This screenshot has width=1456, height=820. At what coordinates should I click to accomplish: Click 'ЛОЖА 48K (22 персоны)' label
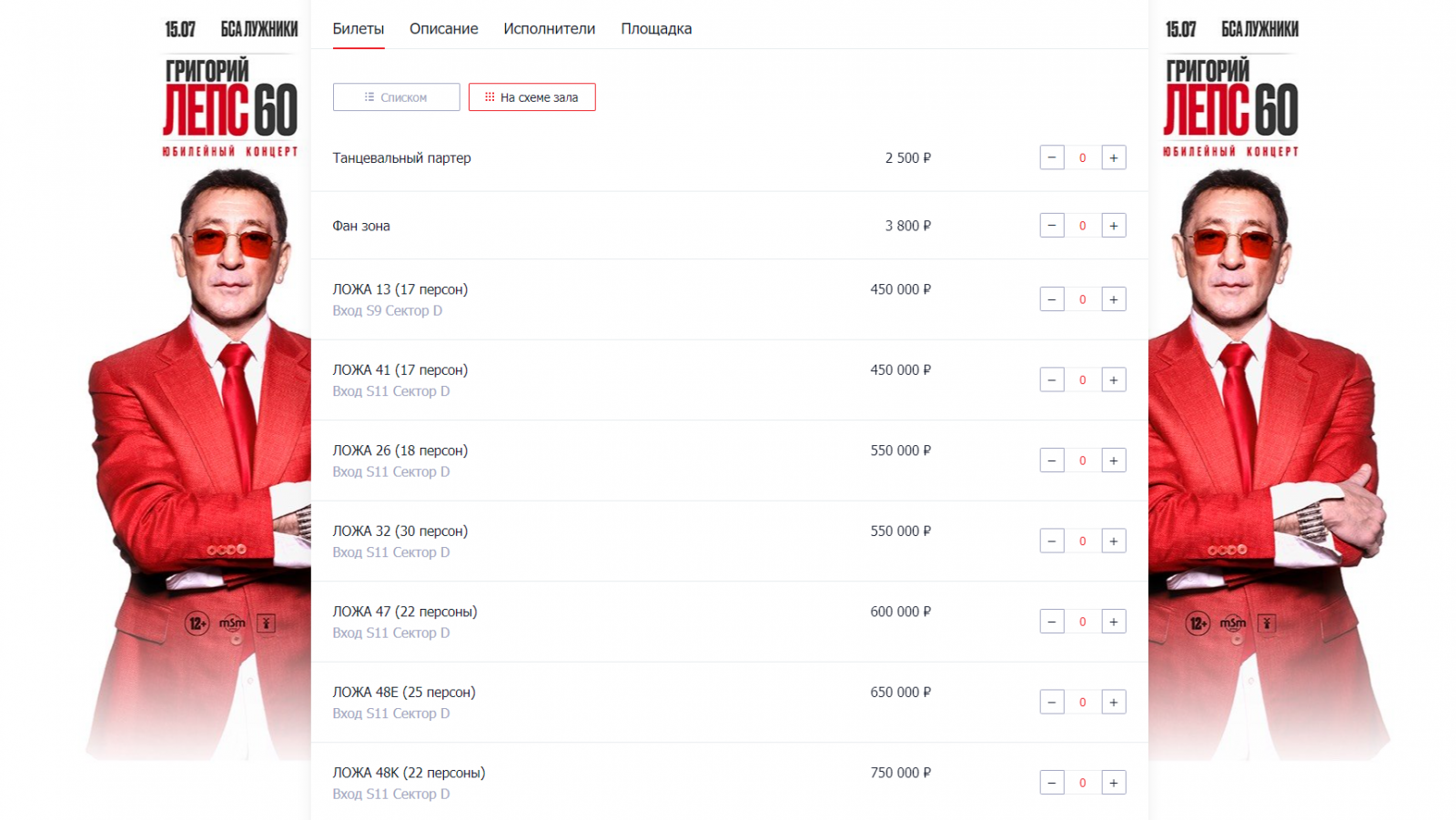(409, 773)
